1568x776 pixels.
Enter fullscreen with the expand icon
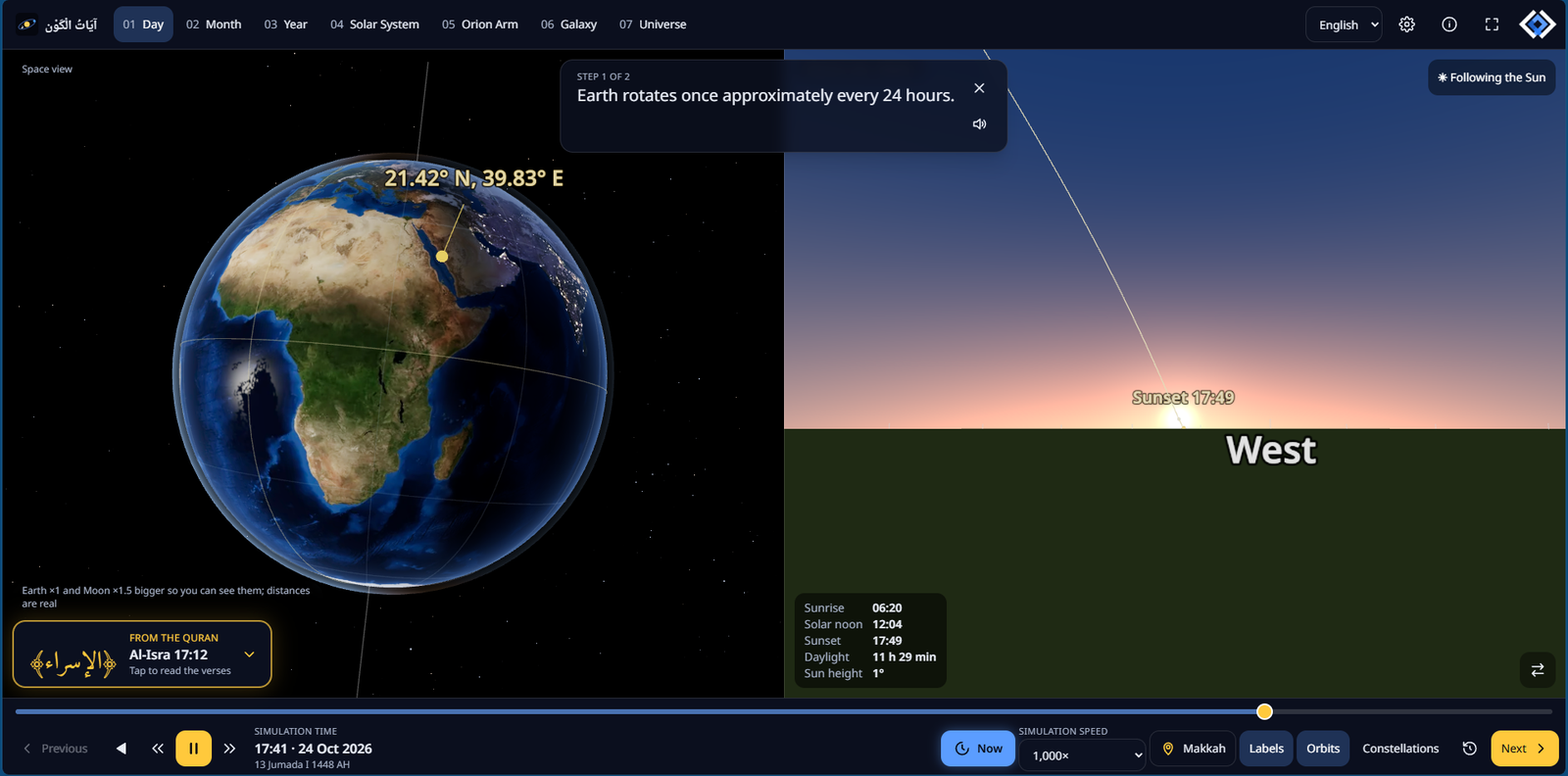(x=1492, y=24)
